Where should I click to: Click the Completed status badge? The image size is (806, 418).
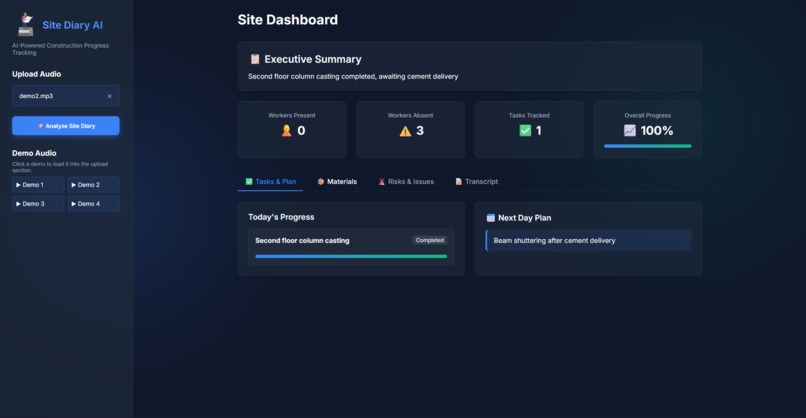[x=430, y=240]
